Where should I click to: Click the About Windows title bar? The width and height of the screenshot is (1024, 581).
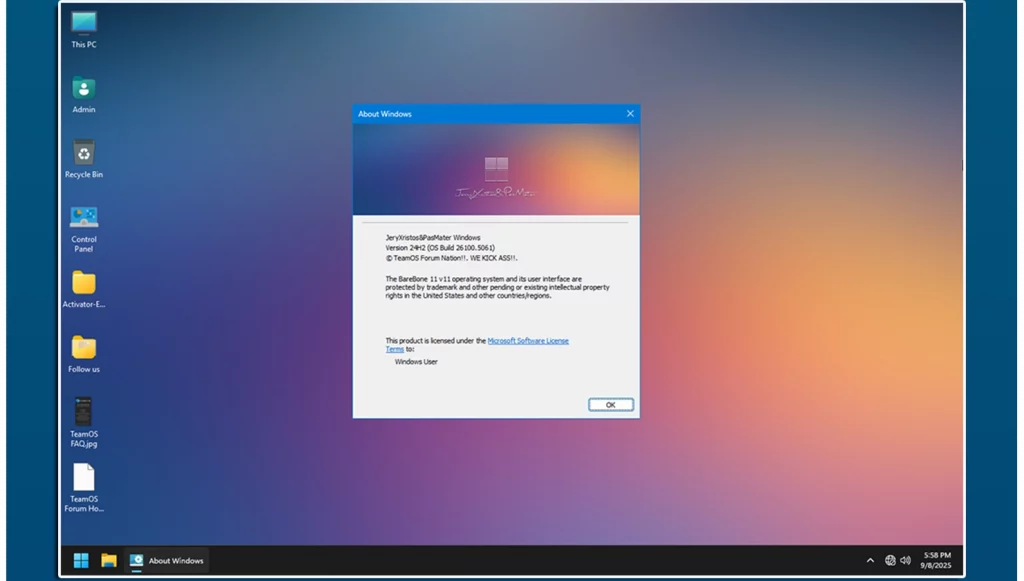click(480, 114)
